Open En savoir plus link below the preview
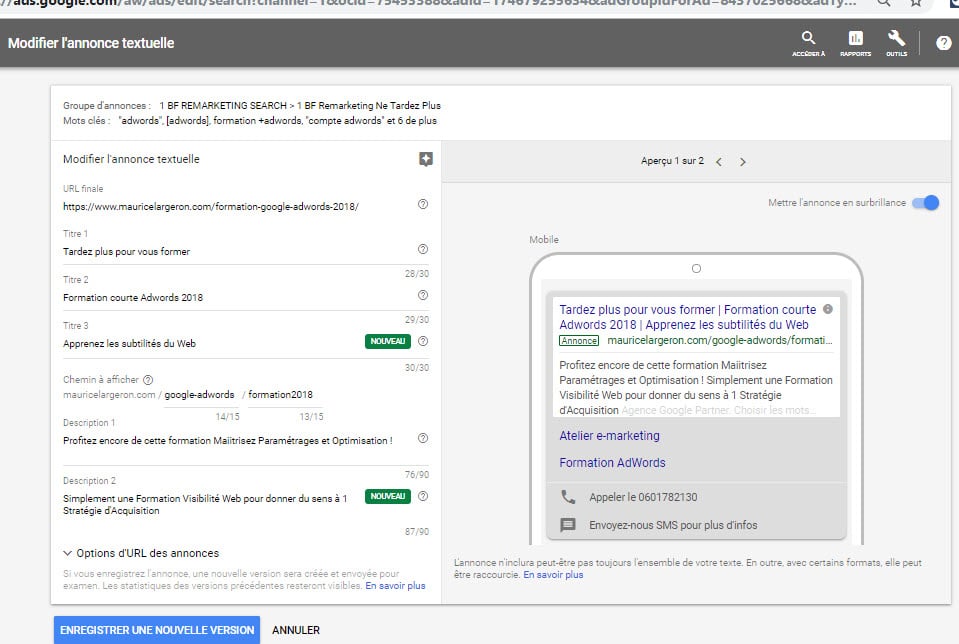 click(554, 575)
